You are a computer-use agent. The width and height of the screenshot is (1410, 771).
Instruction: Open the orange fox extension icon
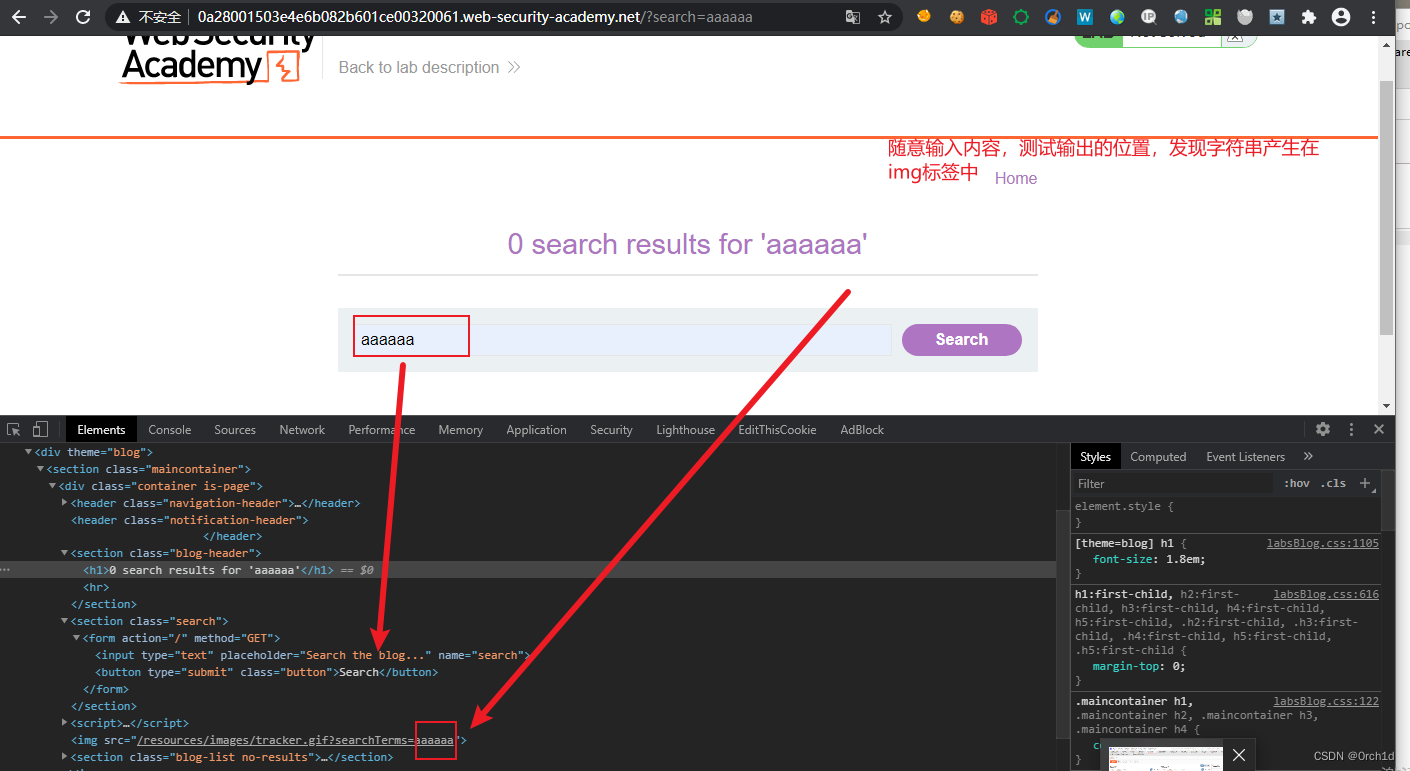coord(924,17)
